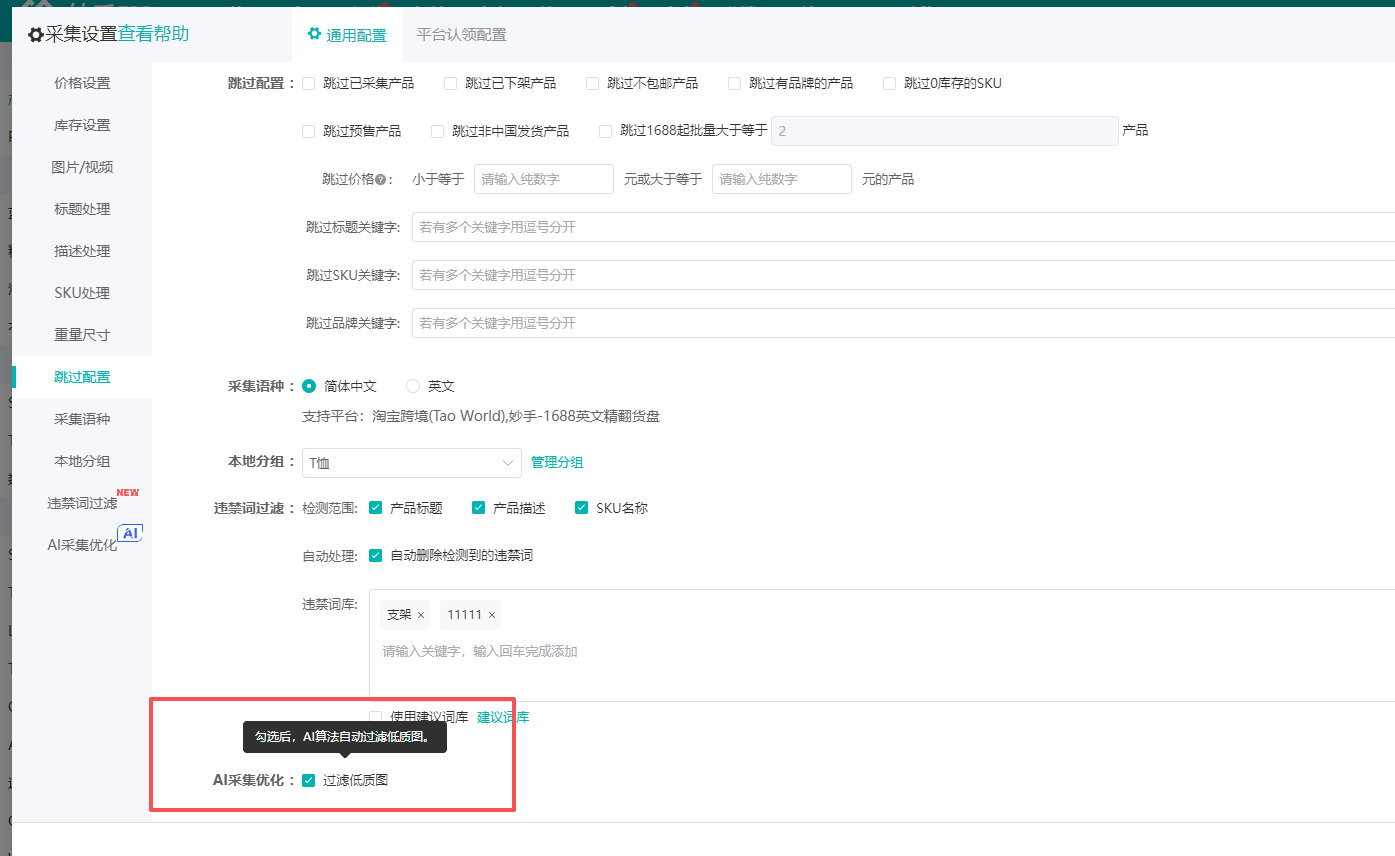Click the 管理分组 link
1395x856 pixels.
tap(557, 462)
